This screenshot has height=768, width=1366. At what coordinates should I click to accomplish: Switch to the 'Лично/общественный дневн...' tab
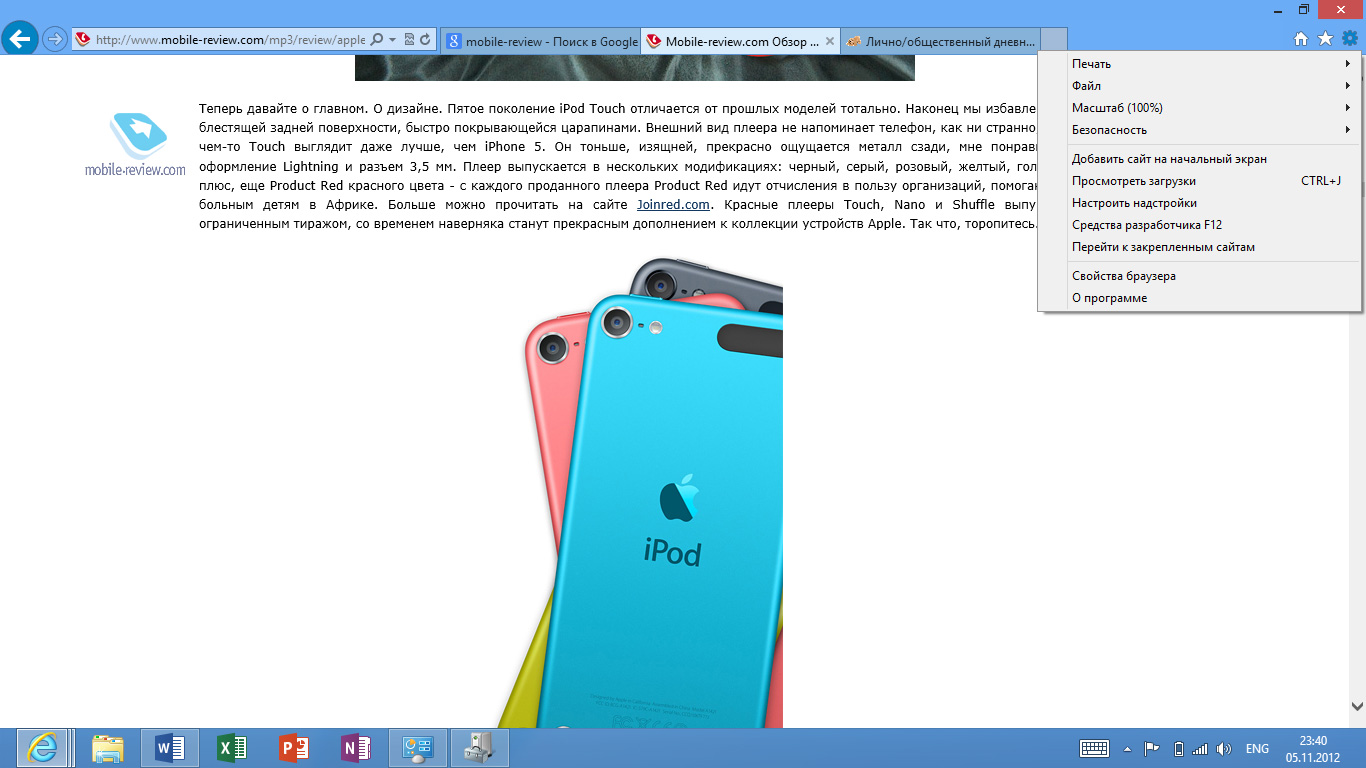(940, 41)
